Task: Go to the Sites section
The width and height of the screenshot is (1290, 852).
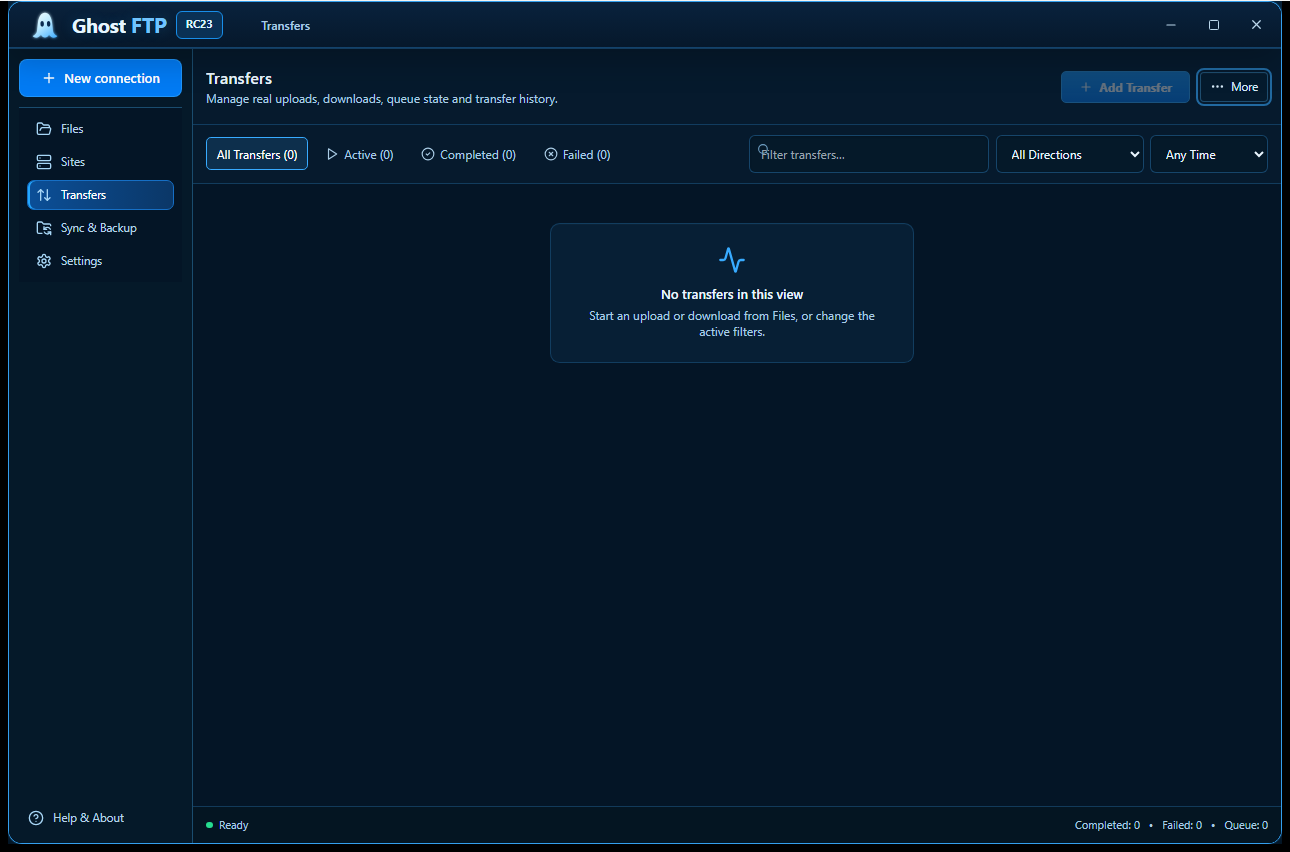Action: 100,162
